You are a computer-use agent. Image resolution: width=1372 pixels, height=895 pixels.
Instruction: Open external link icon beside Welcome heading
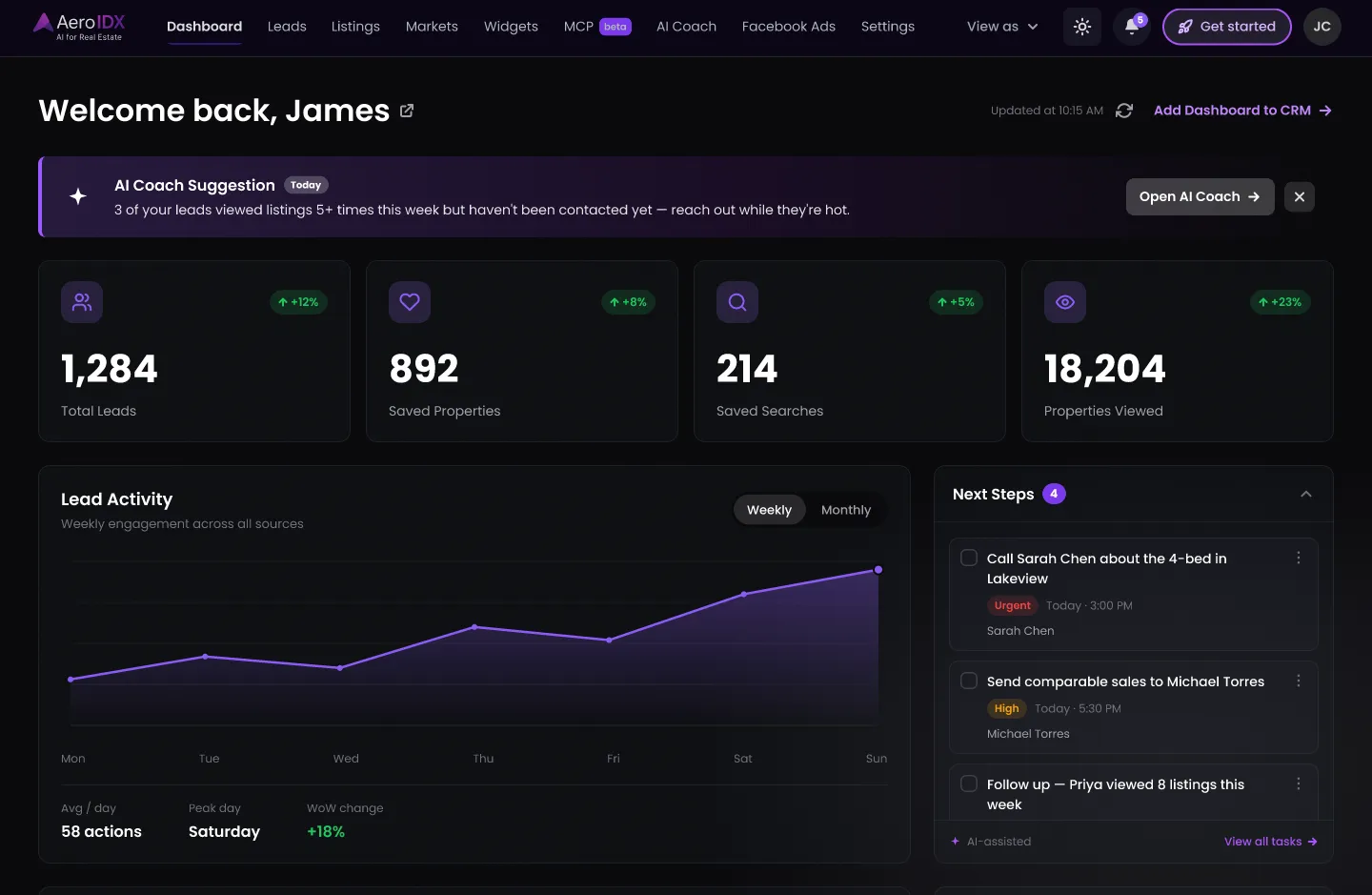click(407, 111)
